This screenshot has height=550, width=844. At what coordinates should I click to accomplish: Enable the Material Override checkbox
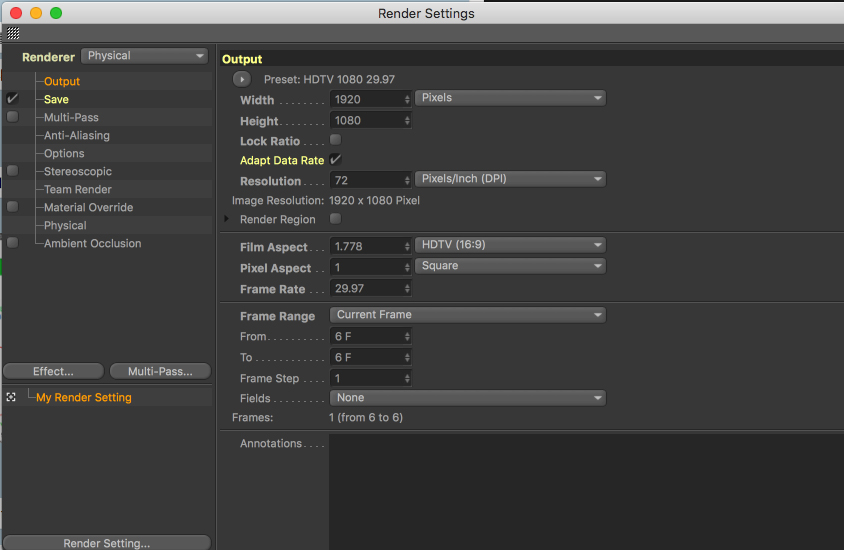click(12, 207)
